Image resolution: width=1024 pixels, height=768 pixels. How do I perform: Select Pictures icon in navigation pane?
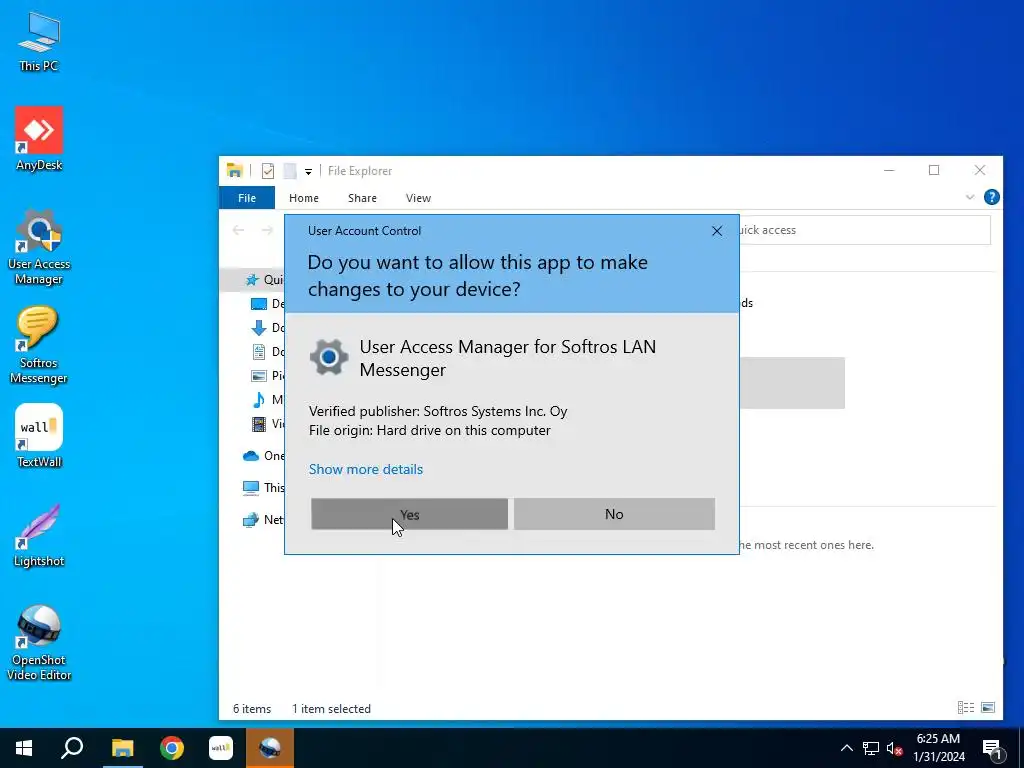259,376
